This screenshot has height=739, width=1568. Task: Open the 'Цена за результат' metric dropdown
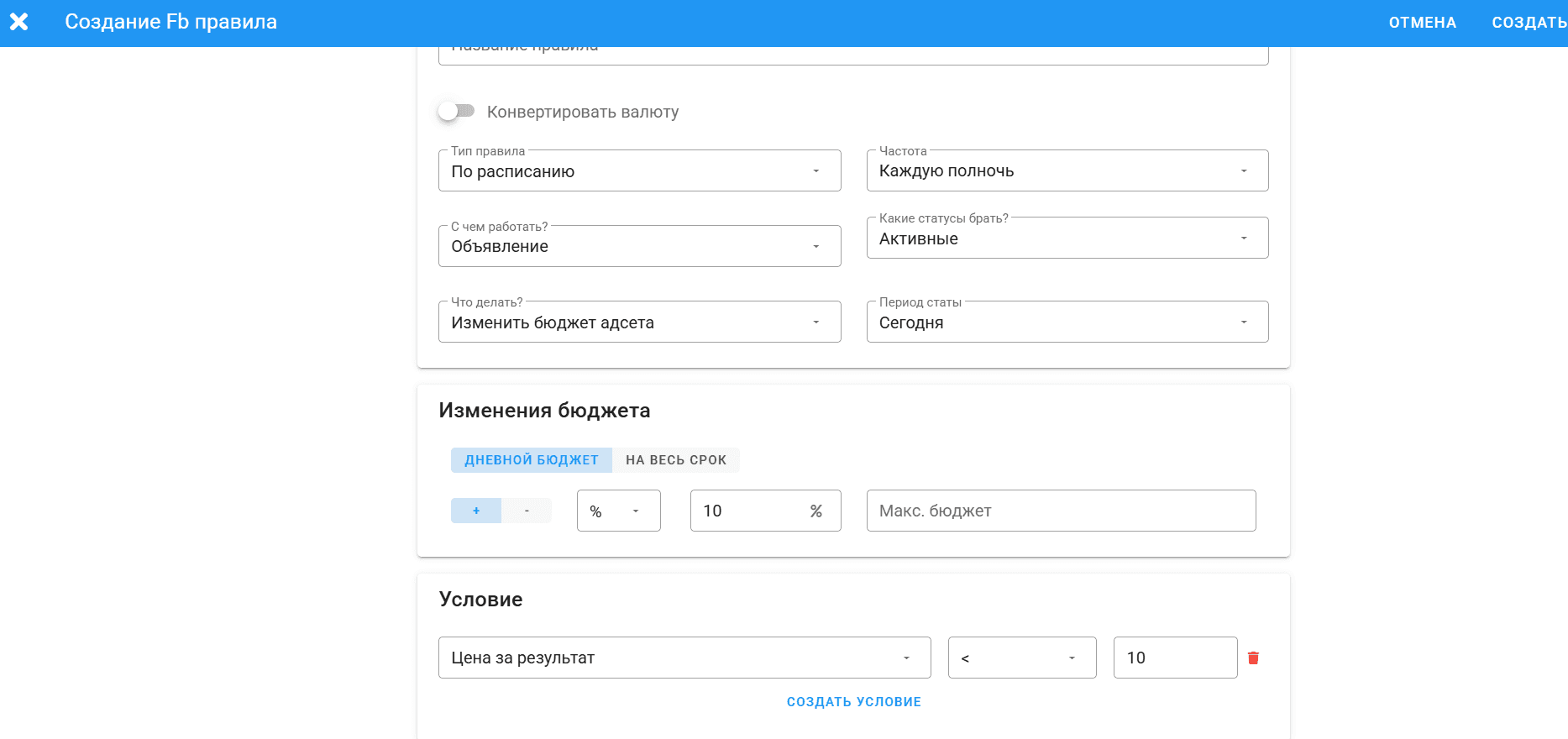[x=684, y=658]
